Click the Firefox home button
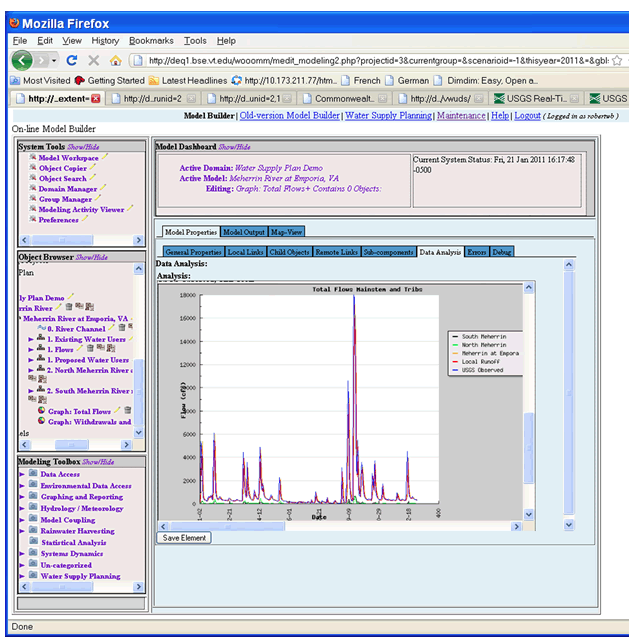The image size is (635, 643). point(116,60)
